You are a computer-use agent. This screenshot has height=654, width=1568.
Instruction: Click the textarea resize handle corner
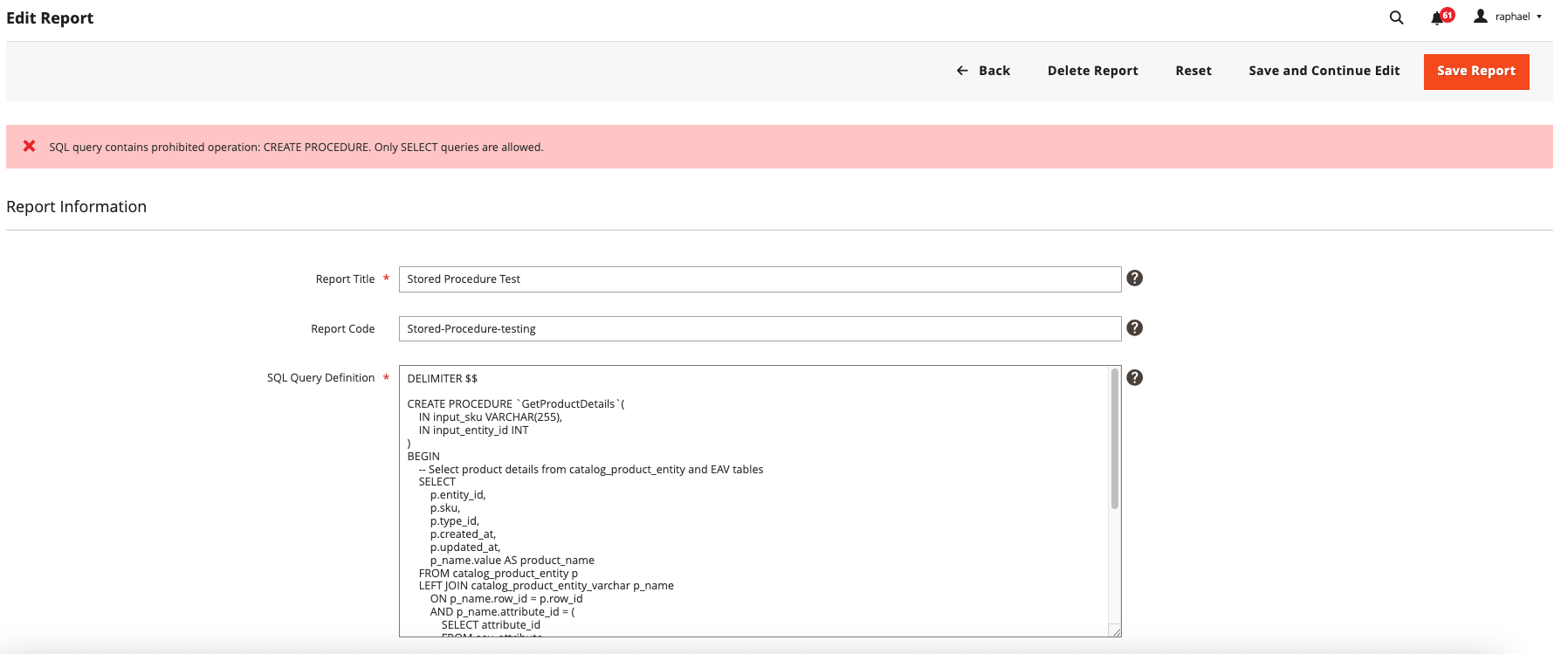(1115, 631)
